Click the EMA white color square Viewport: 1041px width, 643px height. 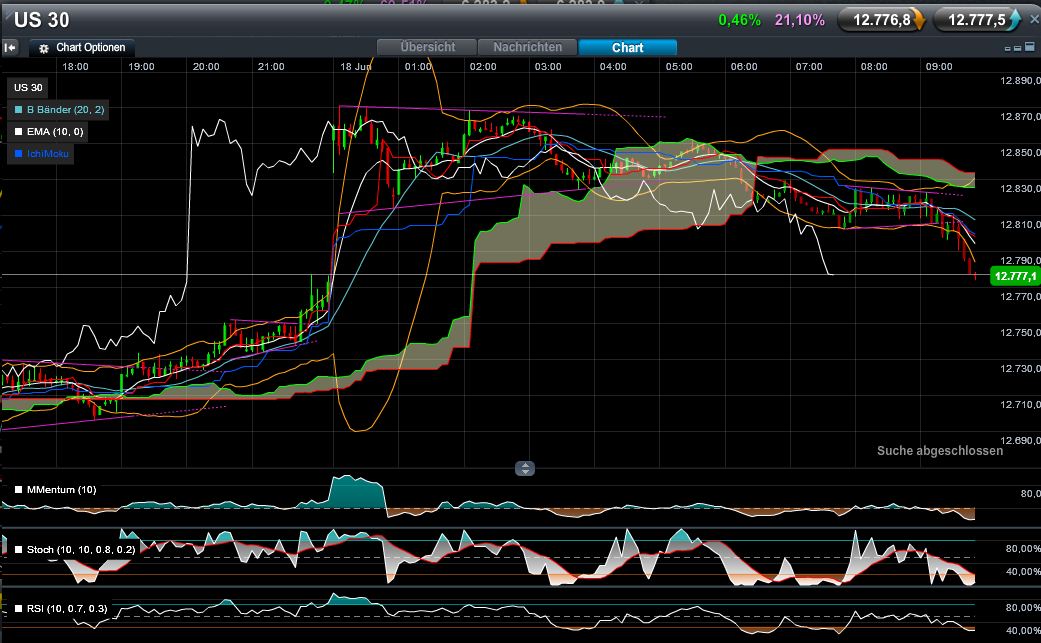19,131
